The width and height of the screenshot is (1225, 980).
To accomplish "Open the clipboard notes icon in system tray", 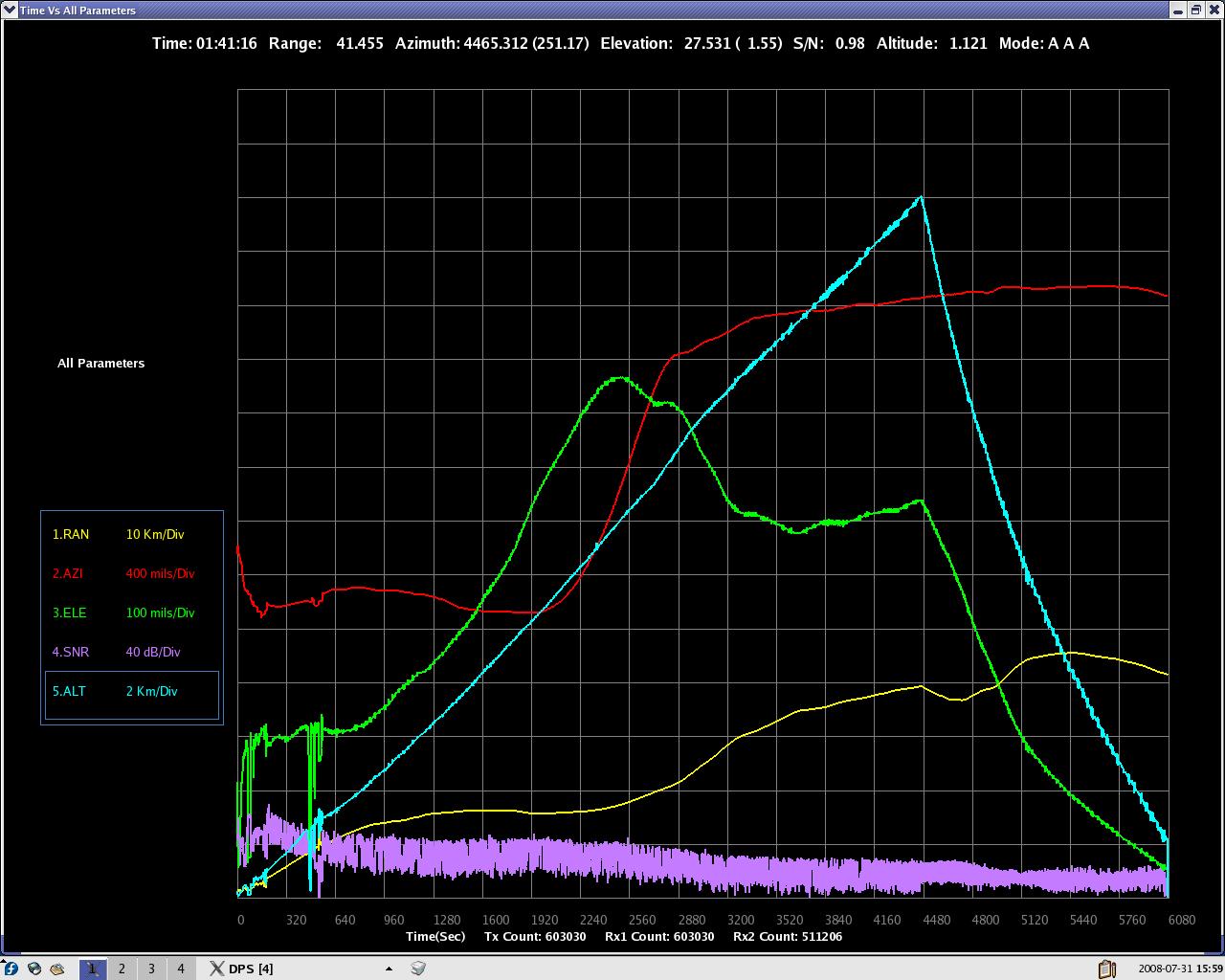I will coord(1106,969).
